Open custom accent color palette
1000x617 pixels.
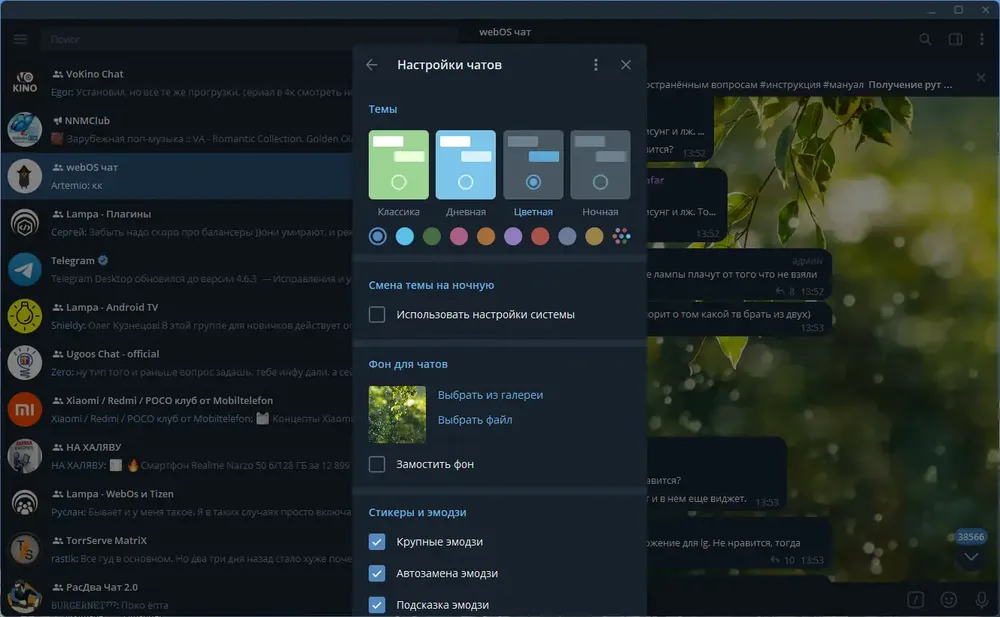coord(621,237)
